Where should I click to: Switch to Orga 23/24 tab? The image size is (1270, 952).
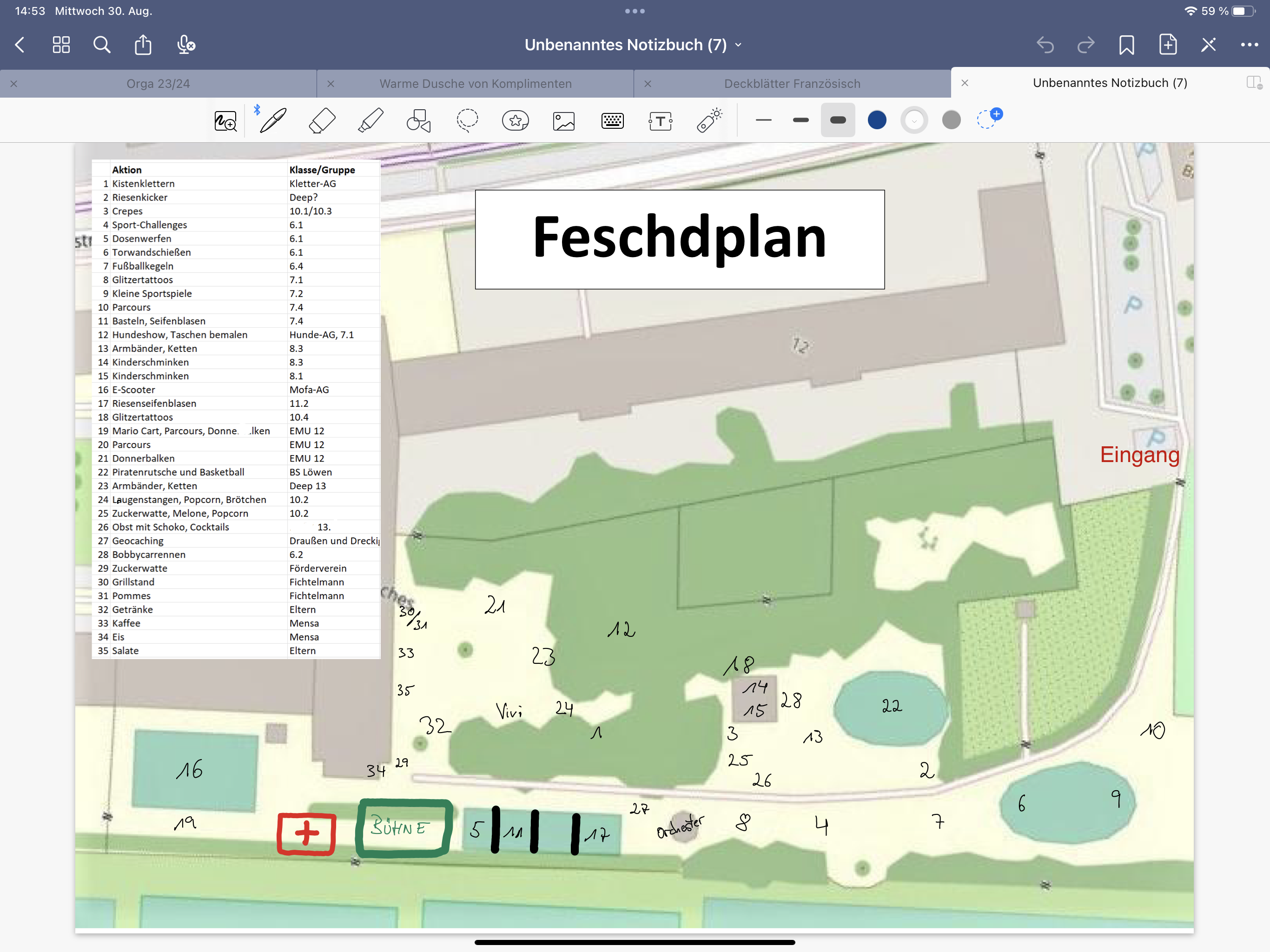pos(158,84)
